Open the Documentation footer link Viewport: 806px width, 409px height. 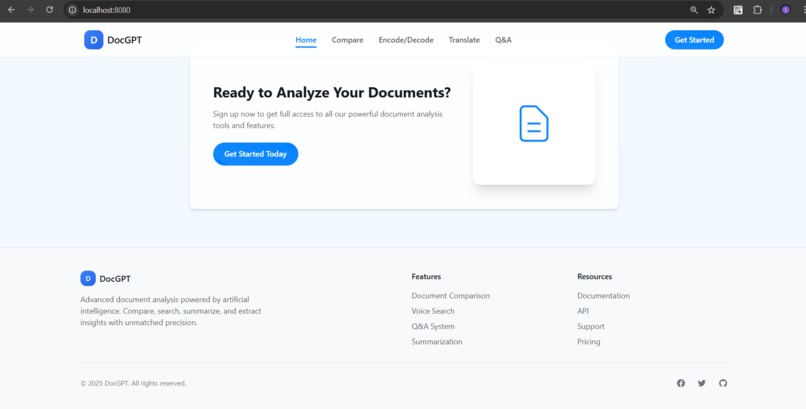[x=603, y=296]
